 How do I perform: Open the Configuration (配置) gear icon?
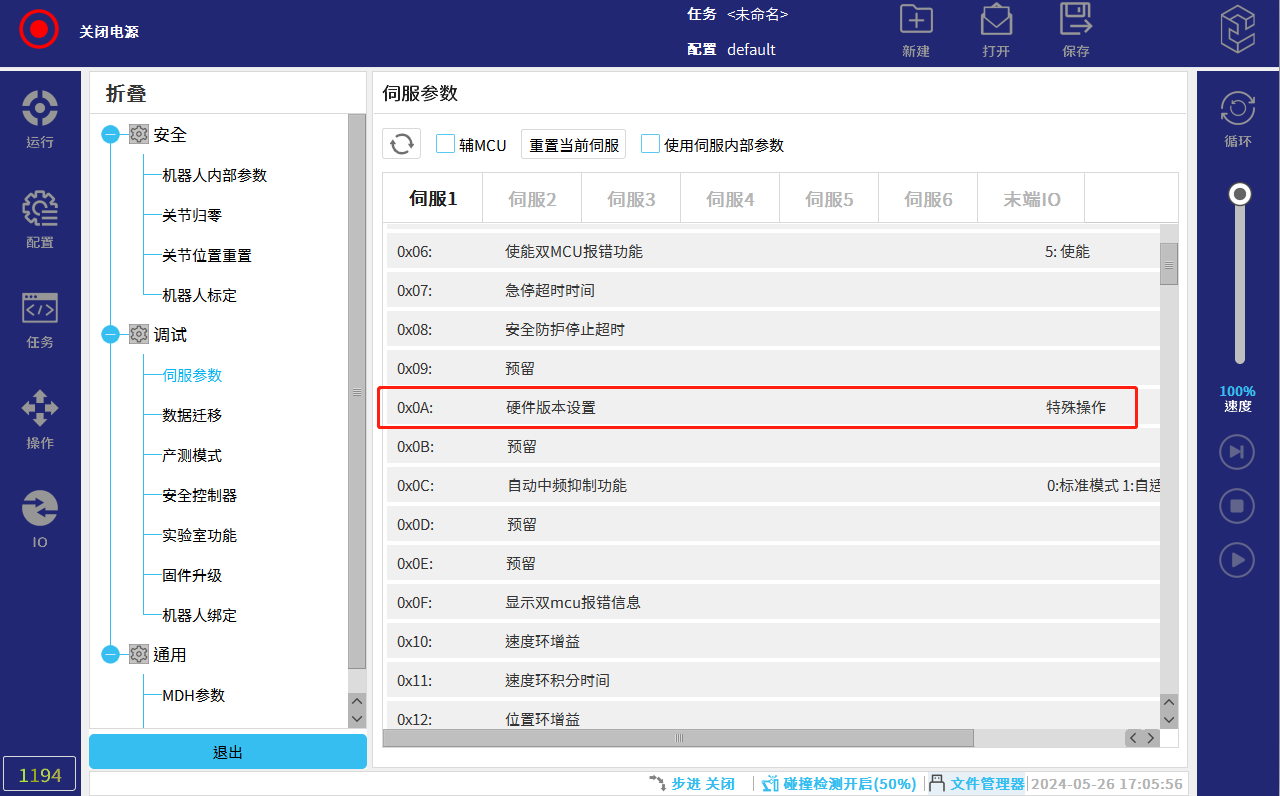point(40,208)
